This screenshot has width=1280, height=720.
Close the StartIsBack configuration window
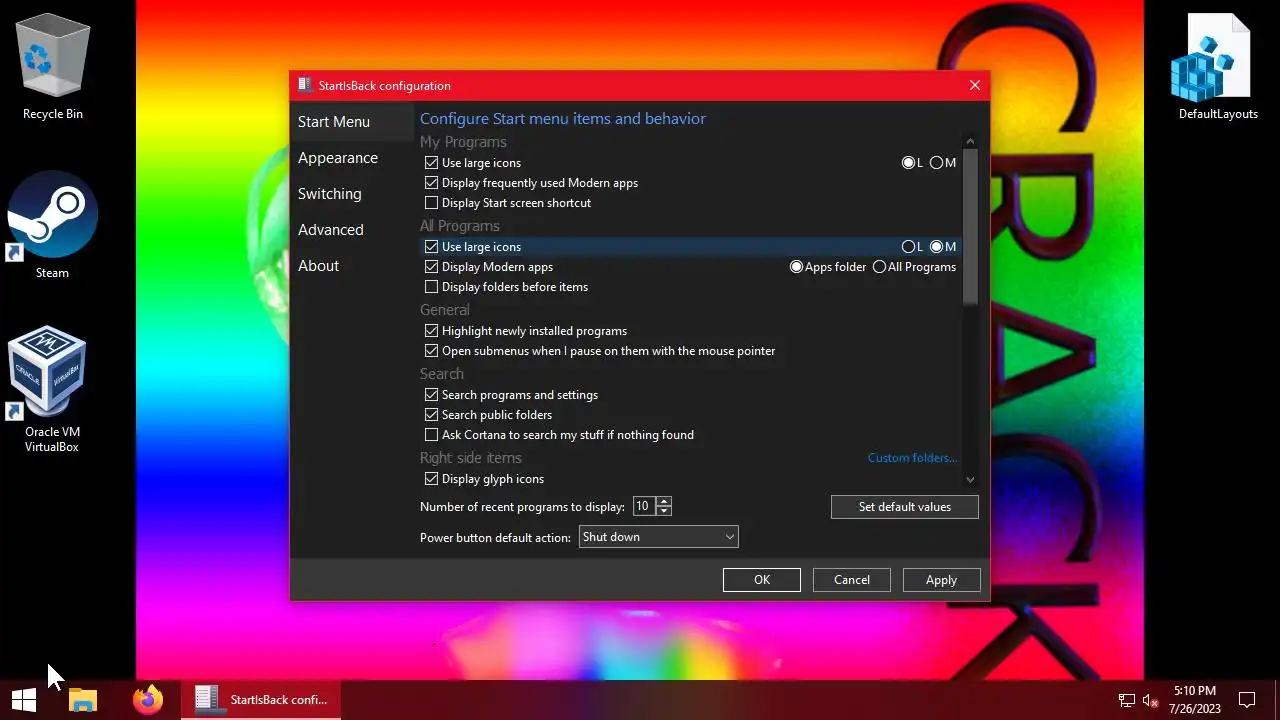tap(975, 85)
